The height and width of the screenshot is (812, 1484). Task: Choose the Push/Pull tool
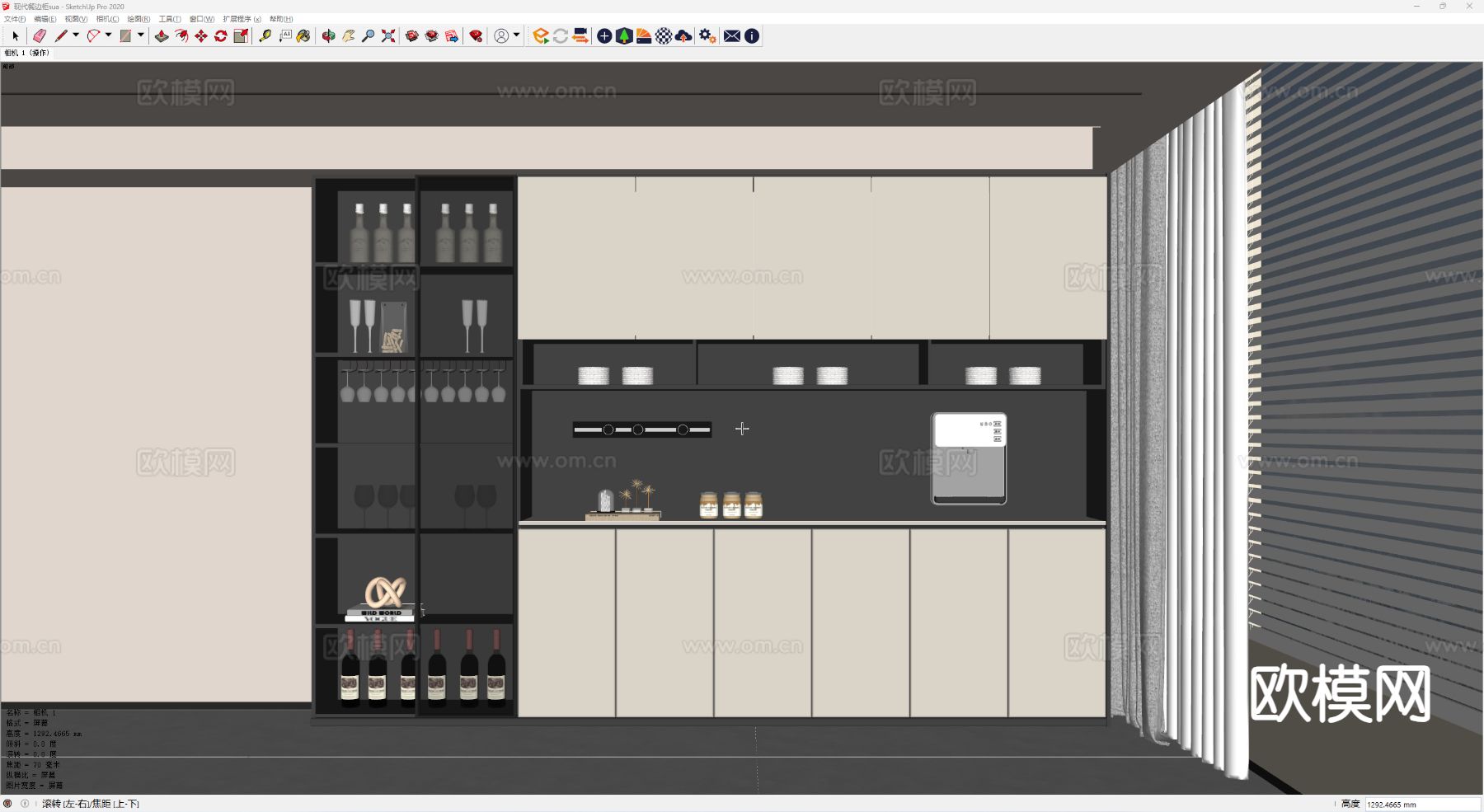point(162,35)
